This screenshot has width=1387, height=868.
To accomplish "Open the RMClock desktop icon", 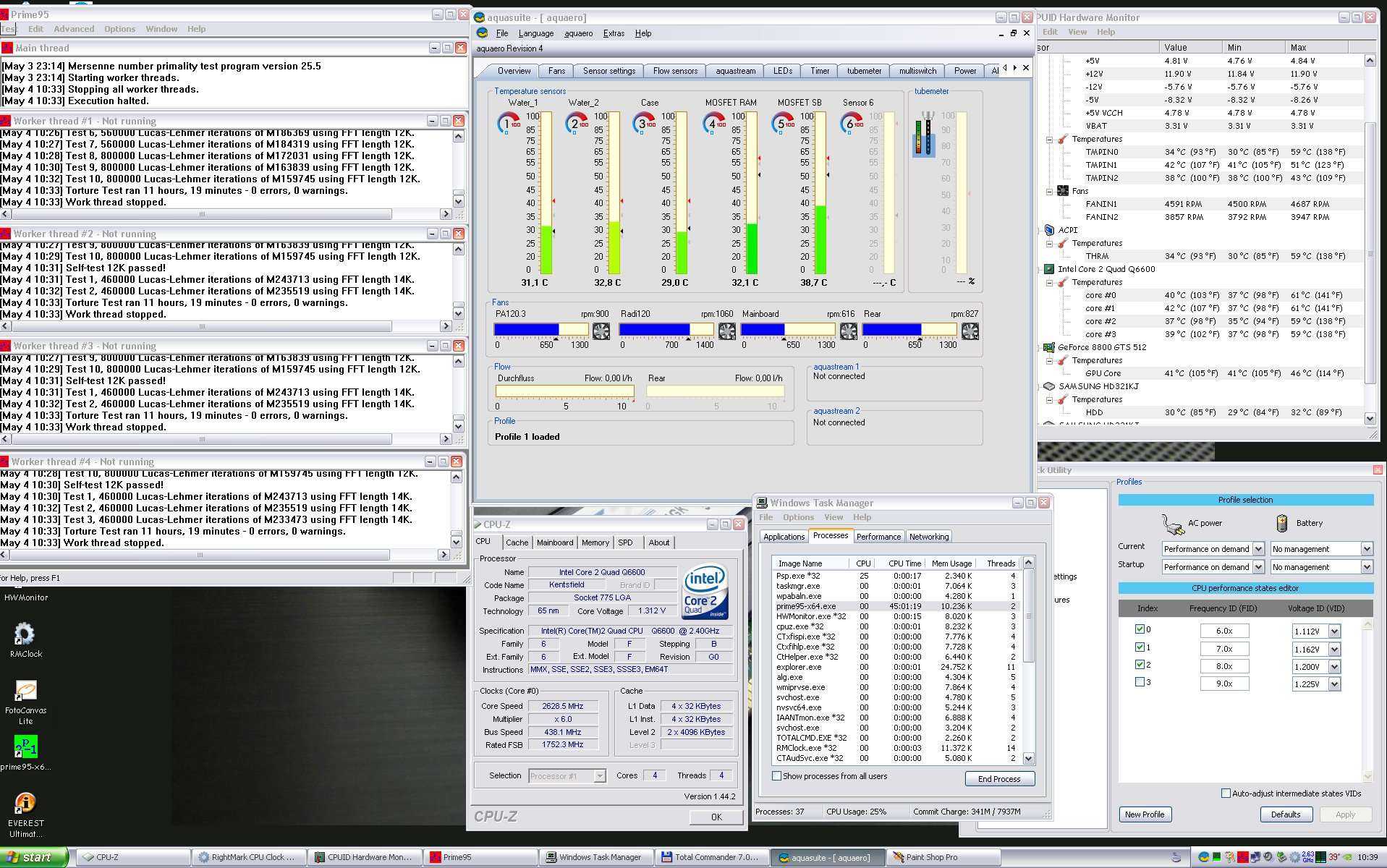I will coord(24,634).
